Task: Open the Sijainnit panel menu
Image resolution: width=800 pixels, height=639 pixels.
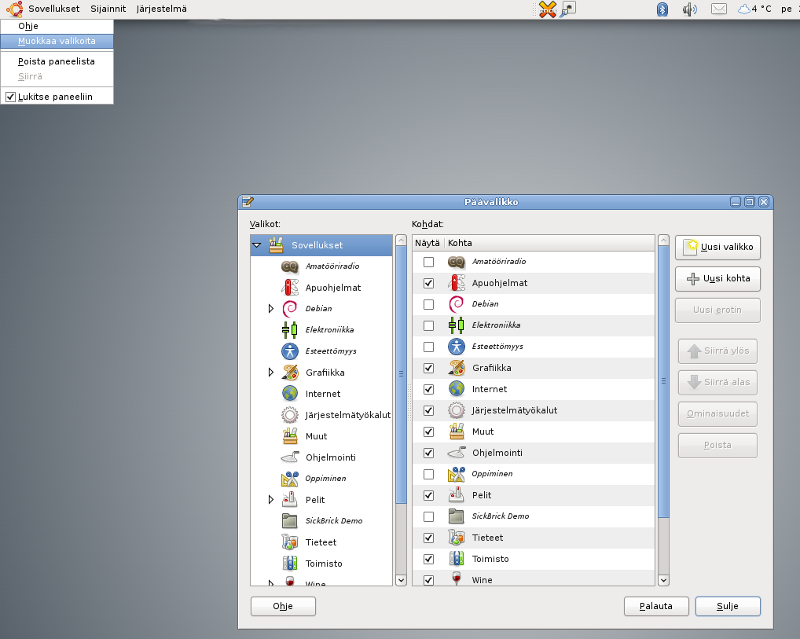Action: tap(108, 9)
